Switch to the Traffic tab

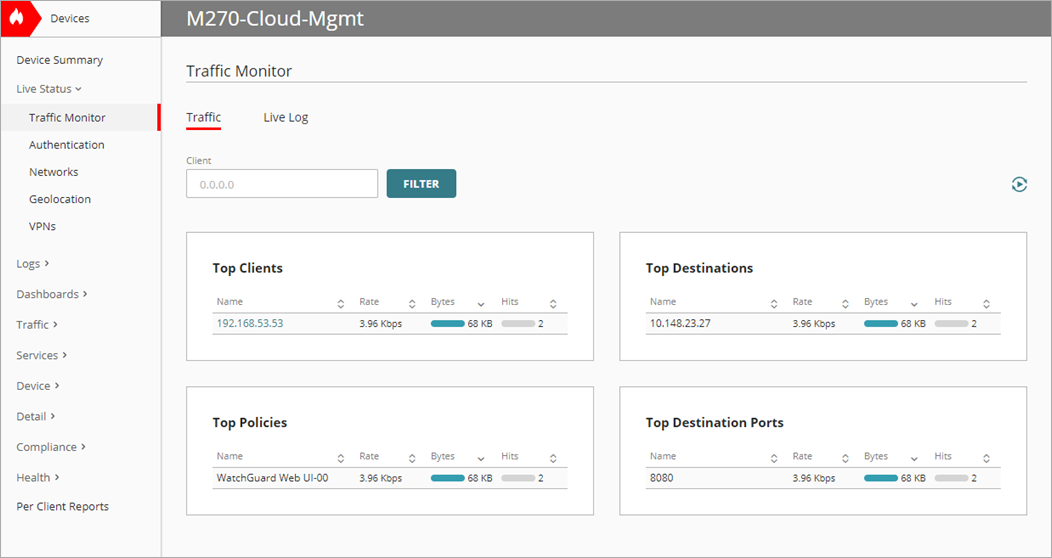pyautogui.click(x=203, y=117)
